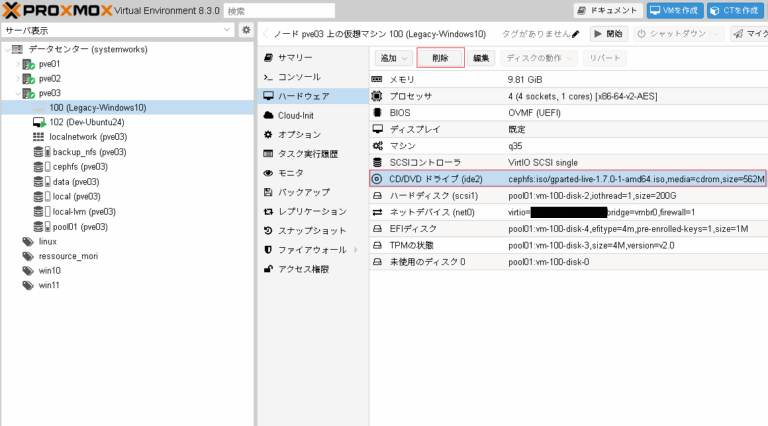
Task: Click the localnetwork (pve03) grid icon
Action: pyautogui.click(x=38, y=137)
